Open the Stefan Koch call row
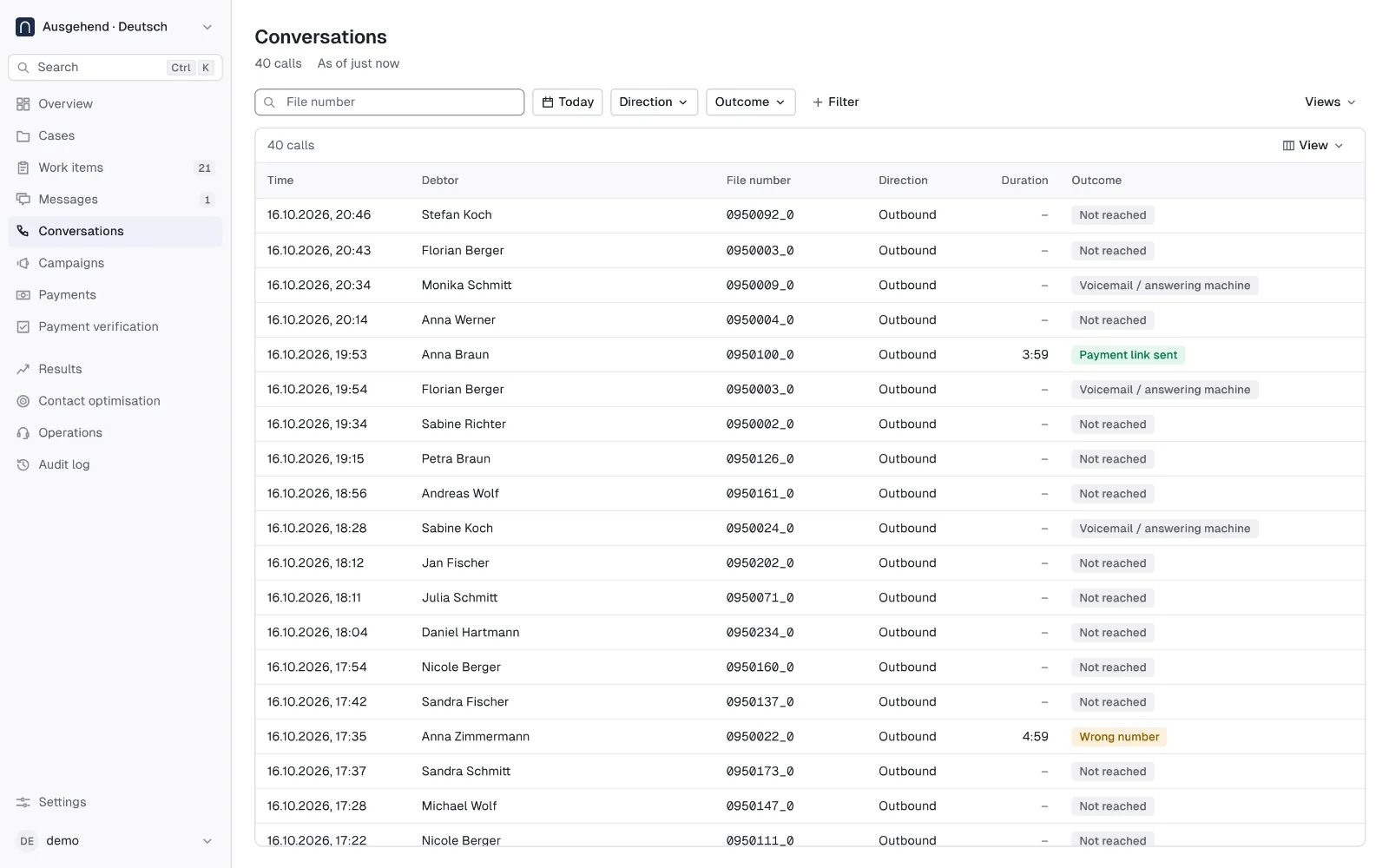The image size is (1389, 868). [x=809, y=215]
